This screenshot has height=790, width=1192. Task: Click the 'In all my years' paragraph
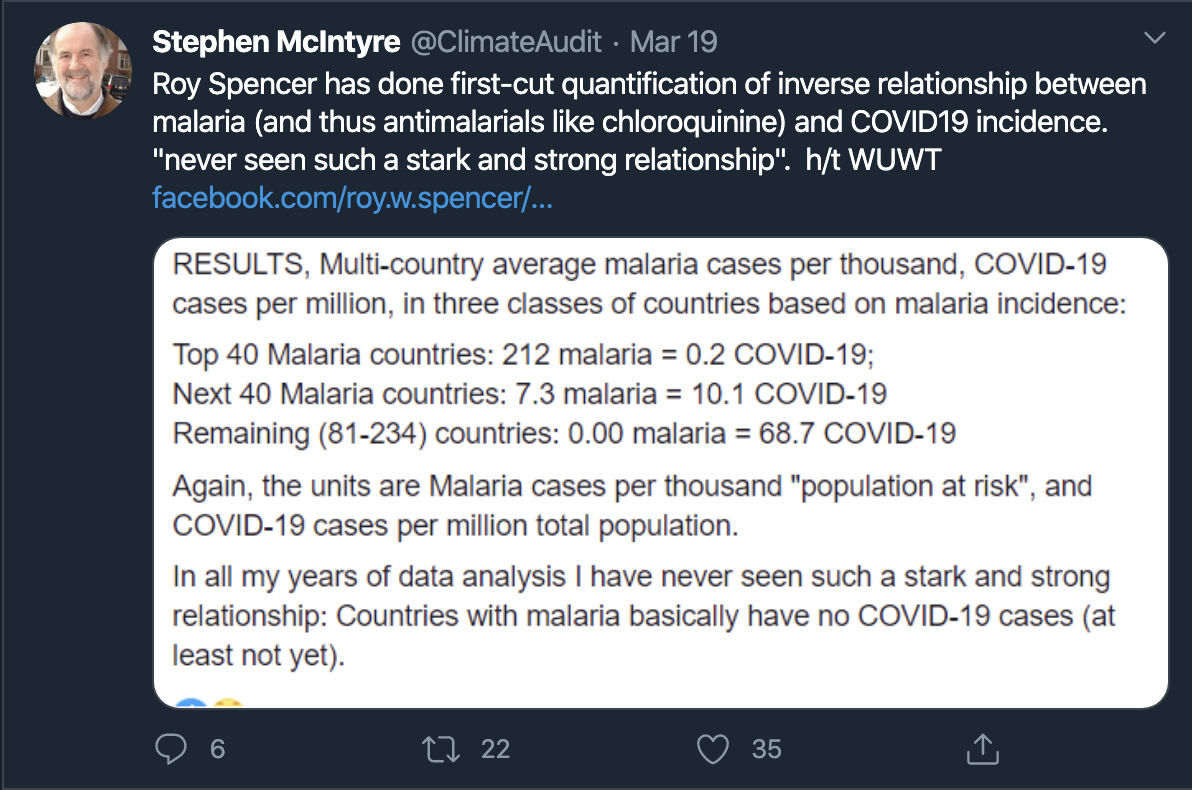click(644, 615)
